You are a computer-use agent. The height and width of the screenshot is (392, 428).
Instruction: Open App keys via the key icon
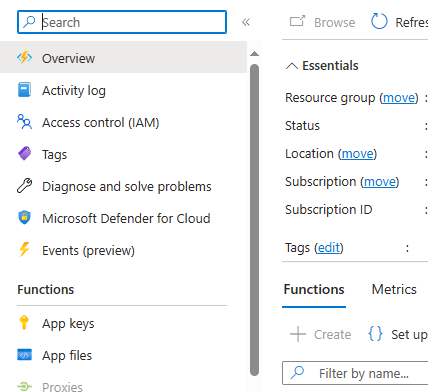pos(24,323)
